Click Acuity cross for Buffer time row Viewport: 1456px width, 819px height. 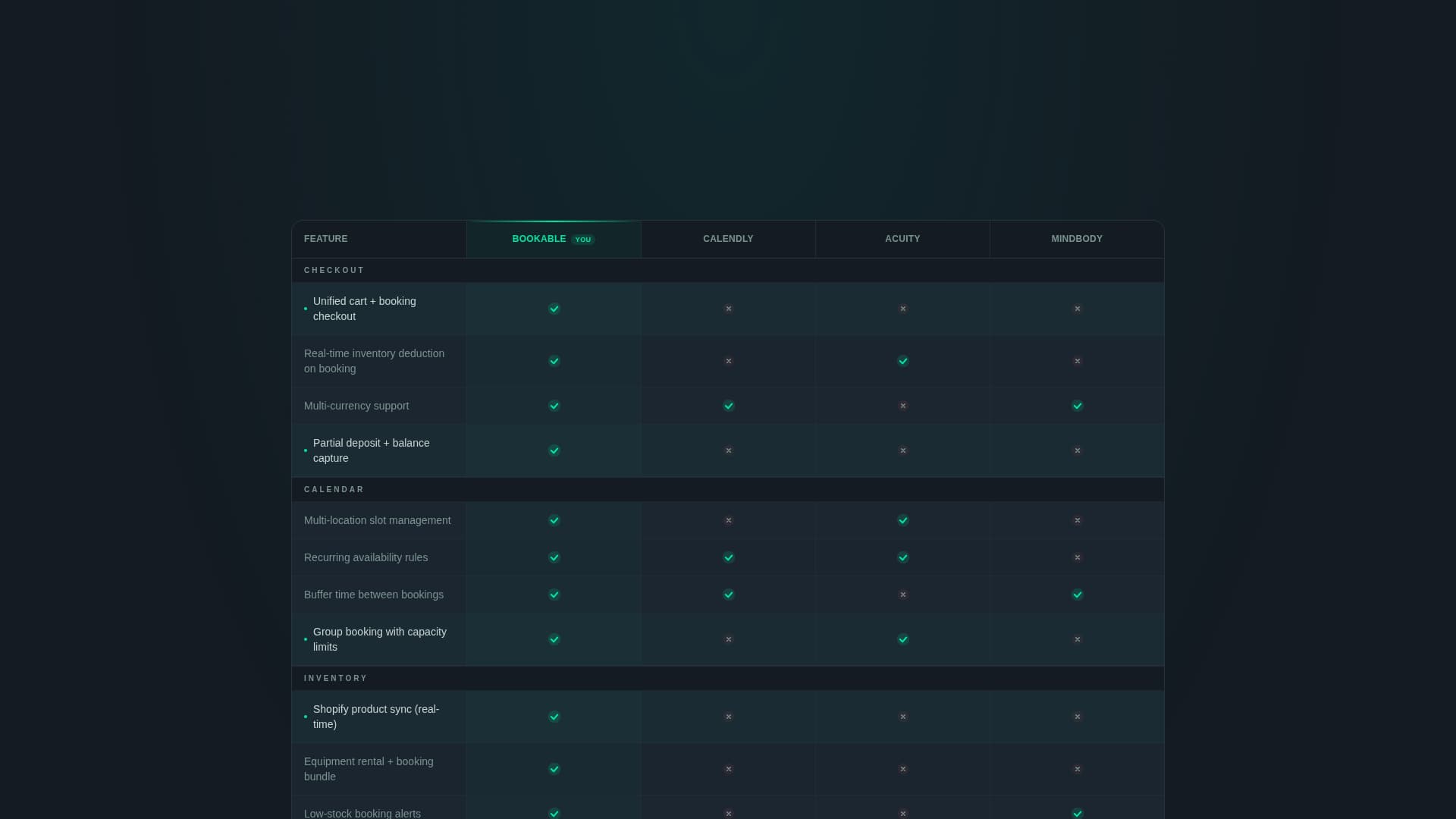coord(903,595)
